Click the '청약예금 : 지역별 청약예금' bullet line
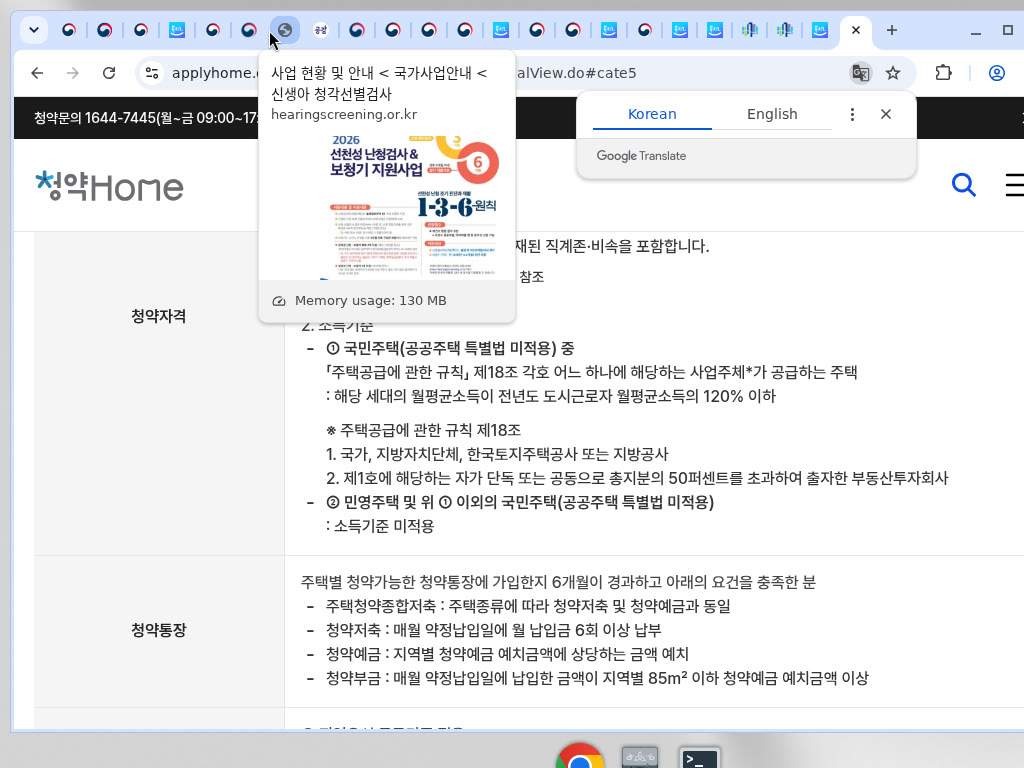 pyautogui.click(x=507, y=654)
